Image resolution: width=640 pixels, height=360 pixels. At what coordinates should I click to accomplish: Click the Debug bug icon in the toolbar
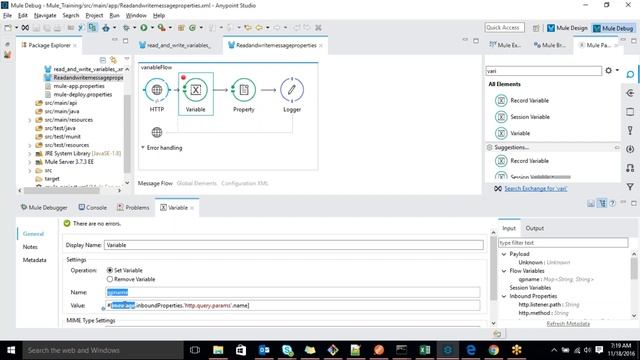pyautogui.click(x=127, y=28)
